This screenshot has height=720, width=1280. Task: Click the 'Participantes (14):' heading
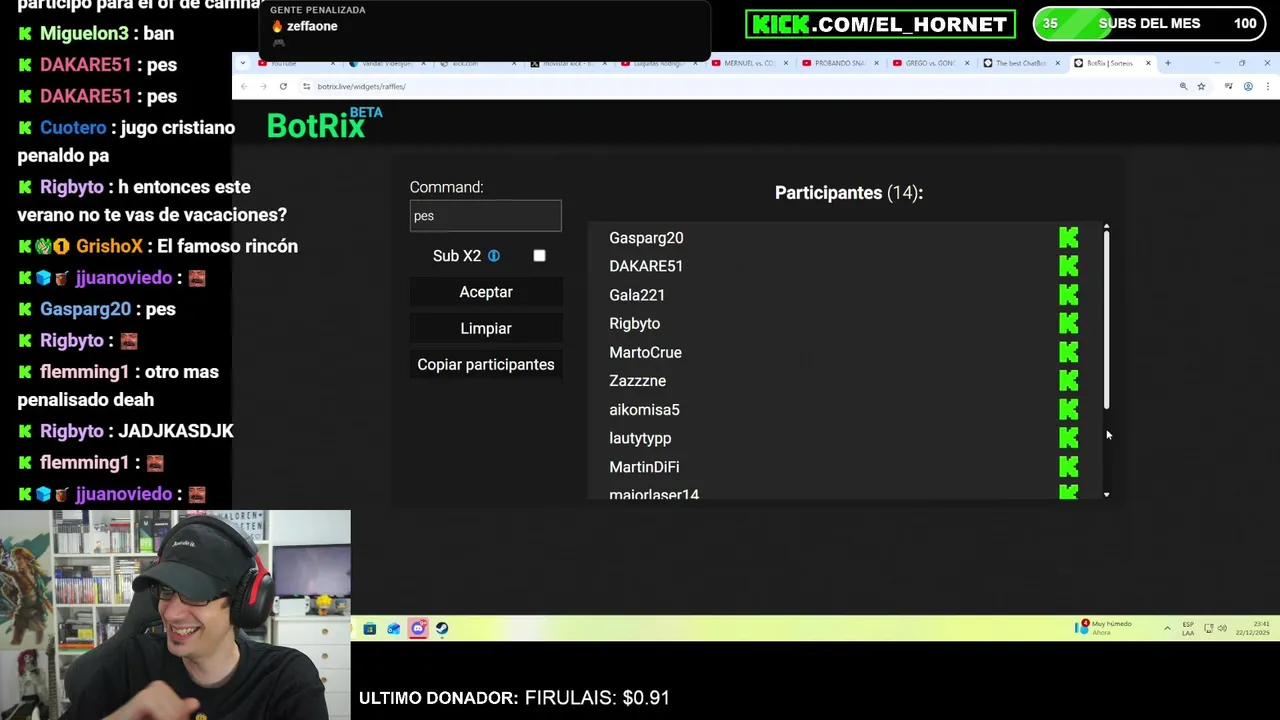click(x=848, y=193)
